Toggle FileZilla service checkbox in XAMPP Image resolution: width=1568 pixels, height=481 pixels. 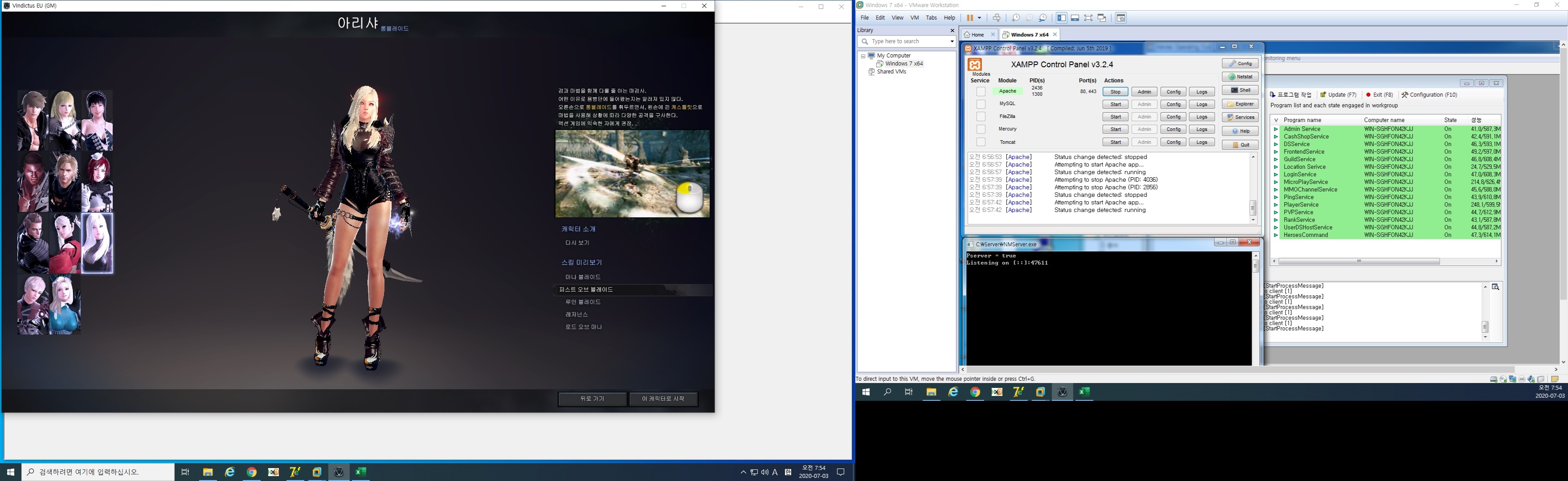pos(980,117)
